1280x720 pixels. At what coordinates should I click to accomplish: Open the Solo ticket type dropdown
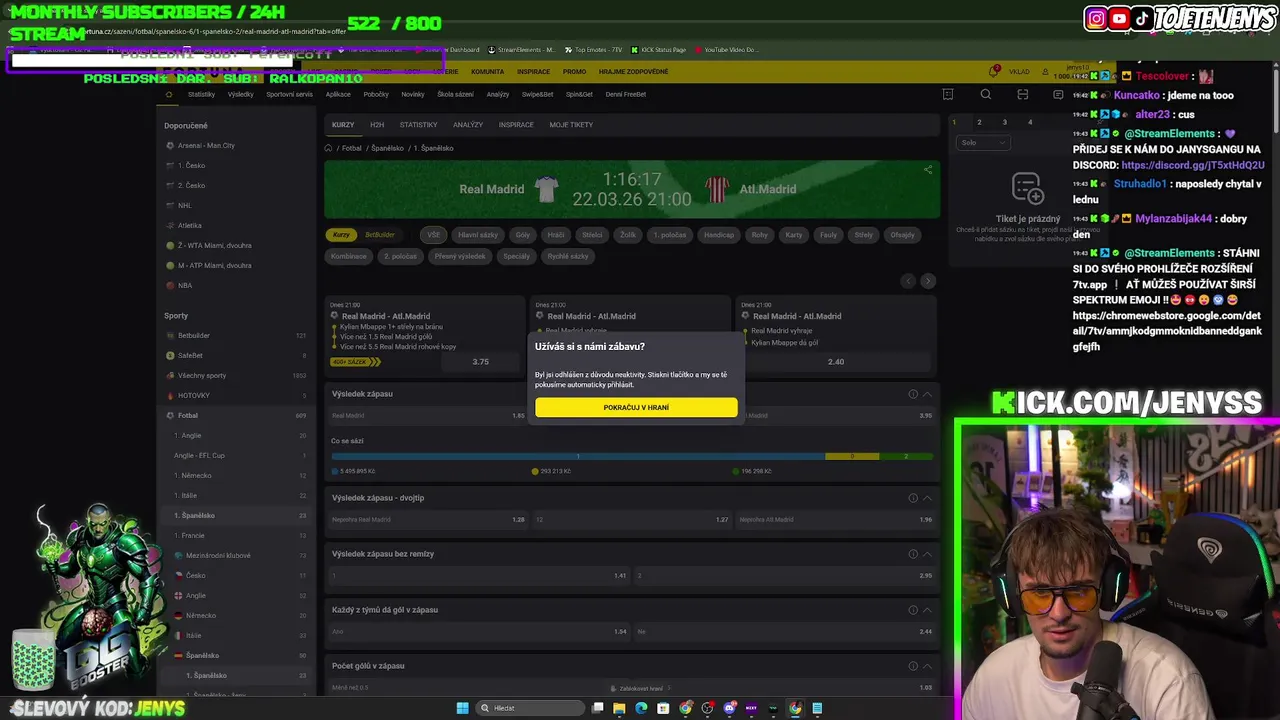pos(983,143)
